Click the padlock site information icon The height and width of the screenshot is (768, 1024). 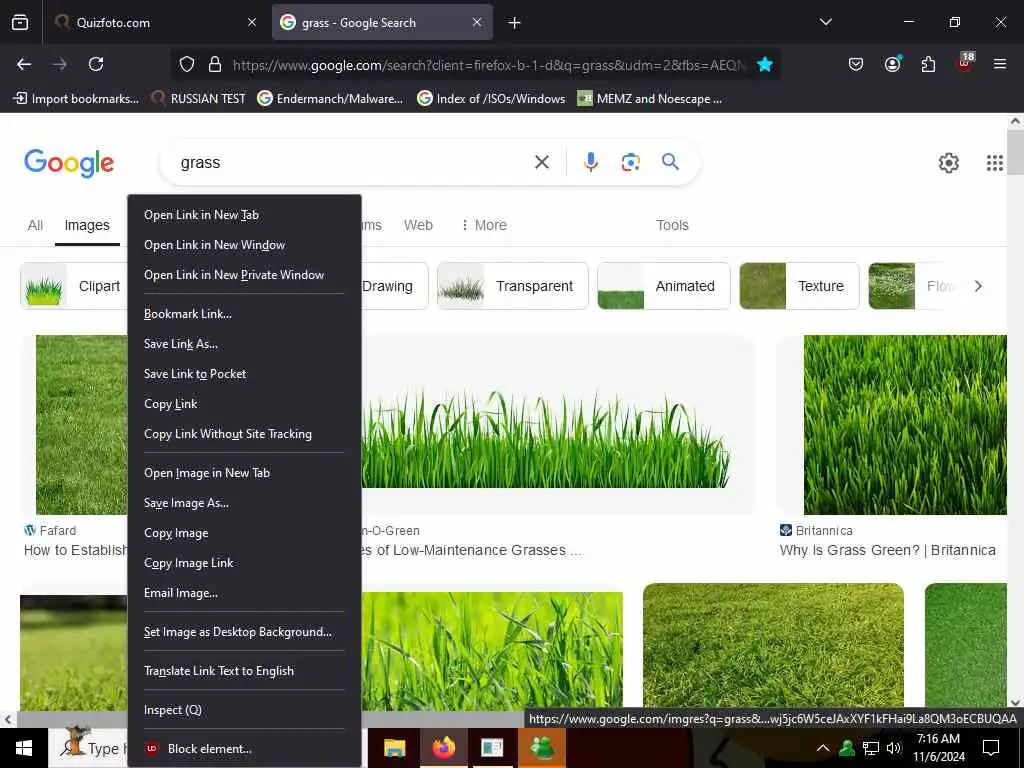click(215, 64)
